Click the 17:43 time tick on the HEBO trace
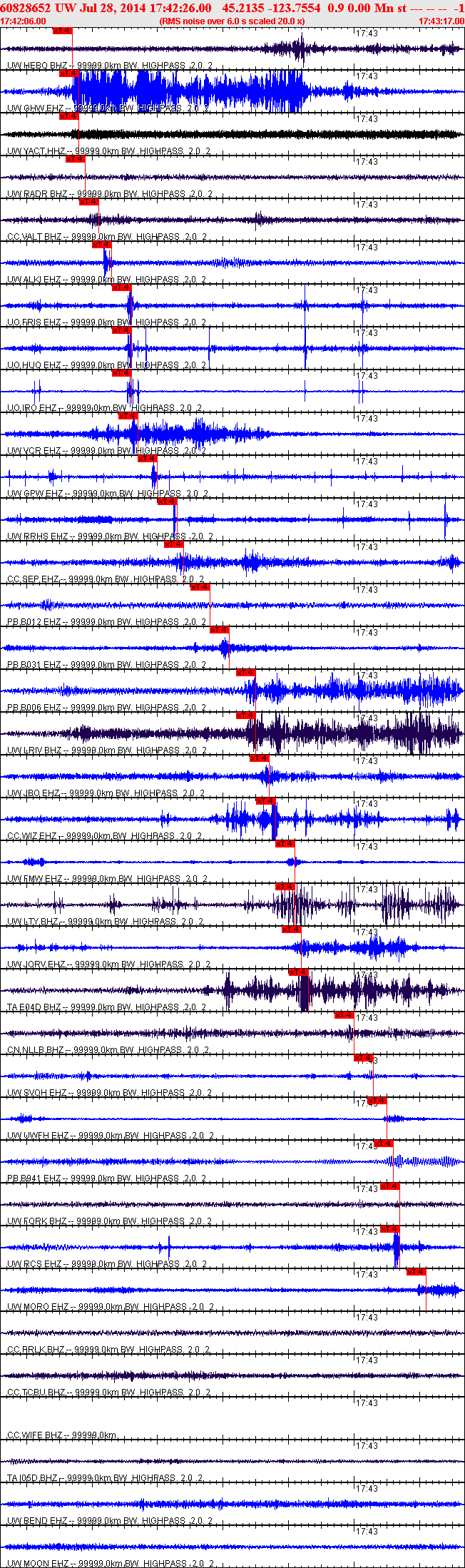 tap(367, 33)
